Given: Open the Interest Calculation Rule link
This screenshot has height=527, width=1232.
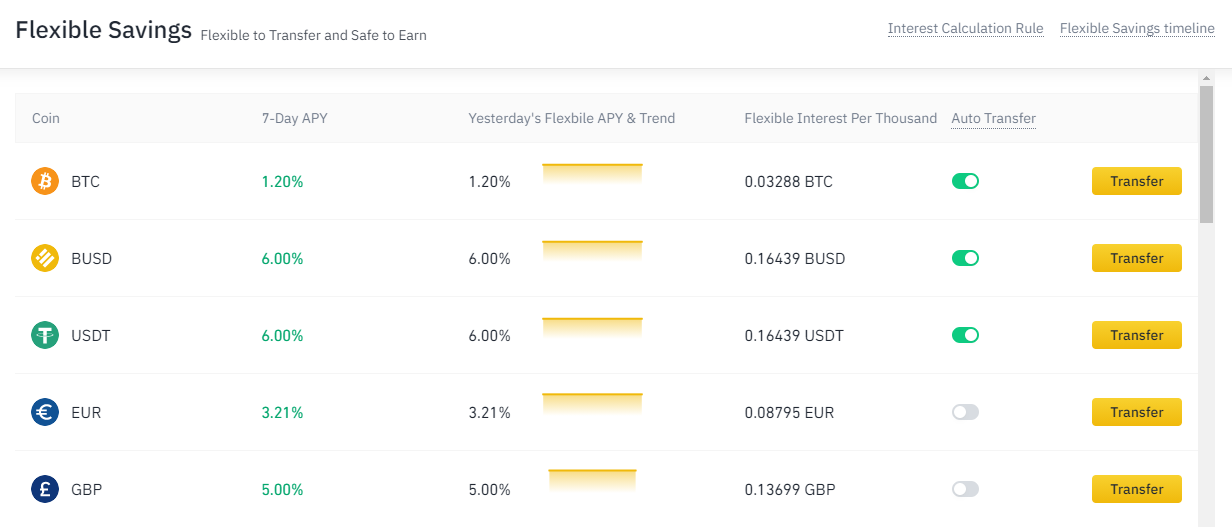Looking at the screenshot, I should pyautogui.click(x=965, y=28).
